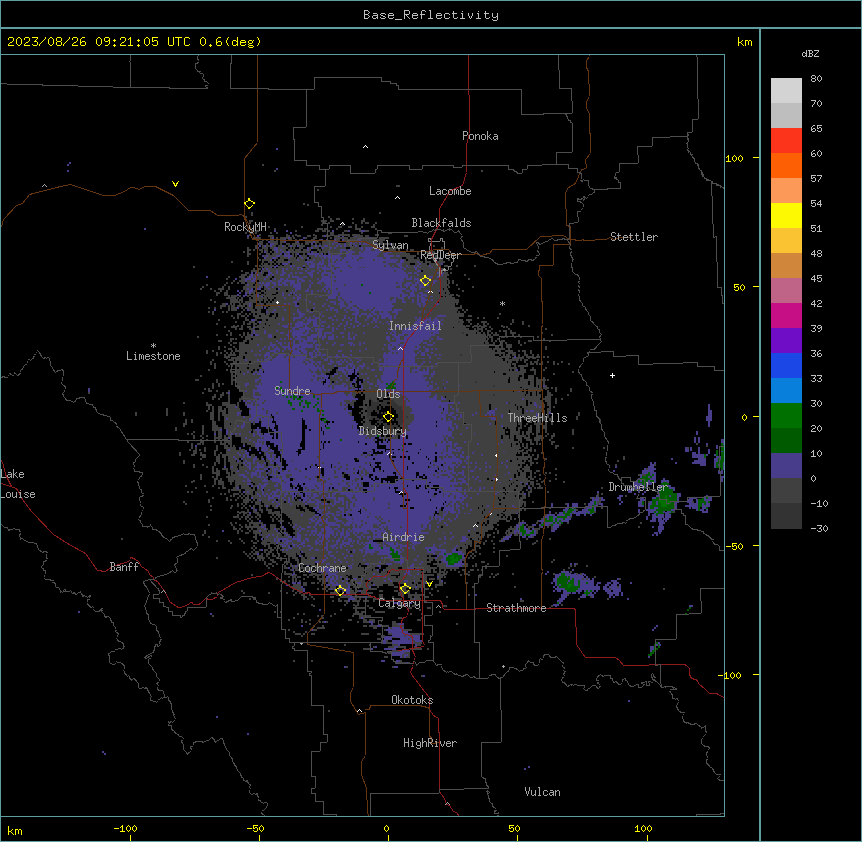The image size is (862, 842).
Task: Click the yellow diamond marker above the Calgary label
Action: coord(405,589)
